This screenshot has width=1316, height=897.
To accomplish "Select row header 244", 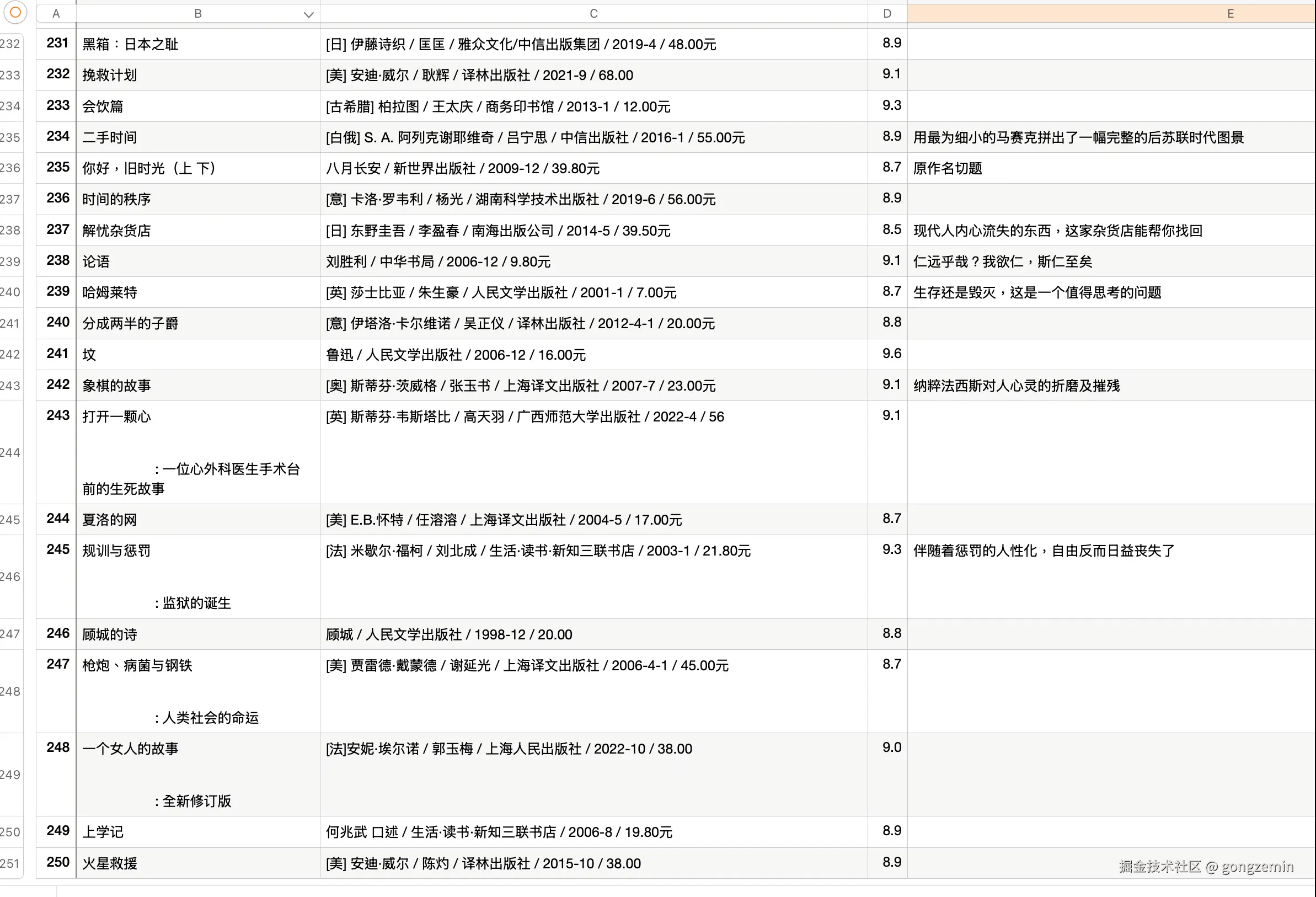I will click(10, 452).
